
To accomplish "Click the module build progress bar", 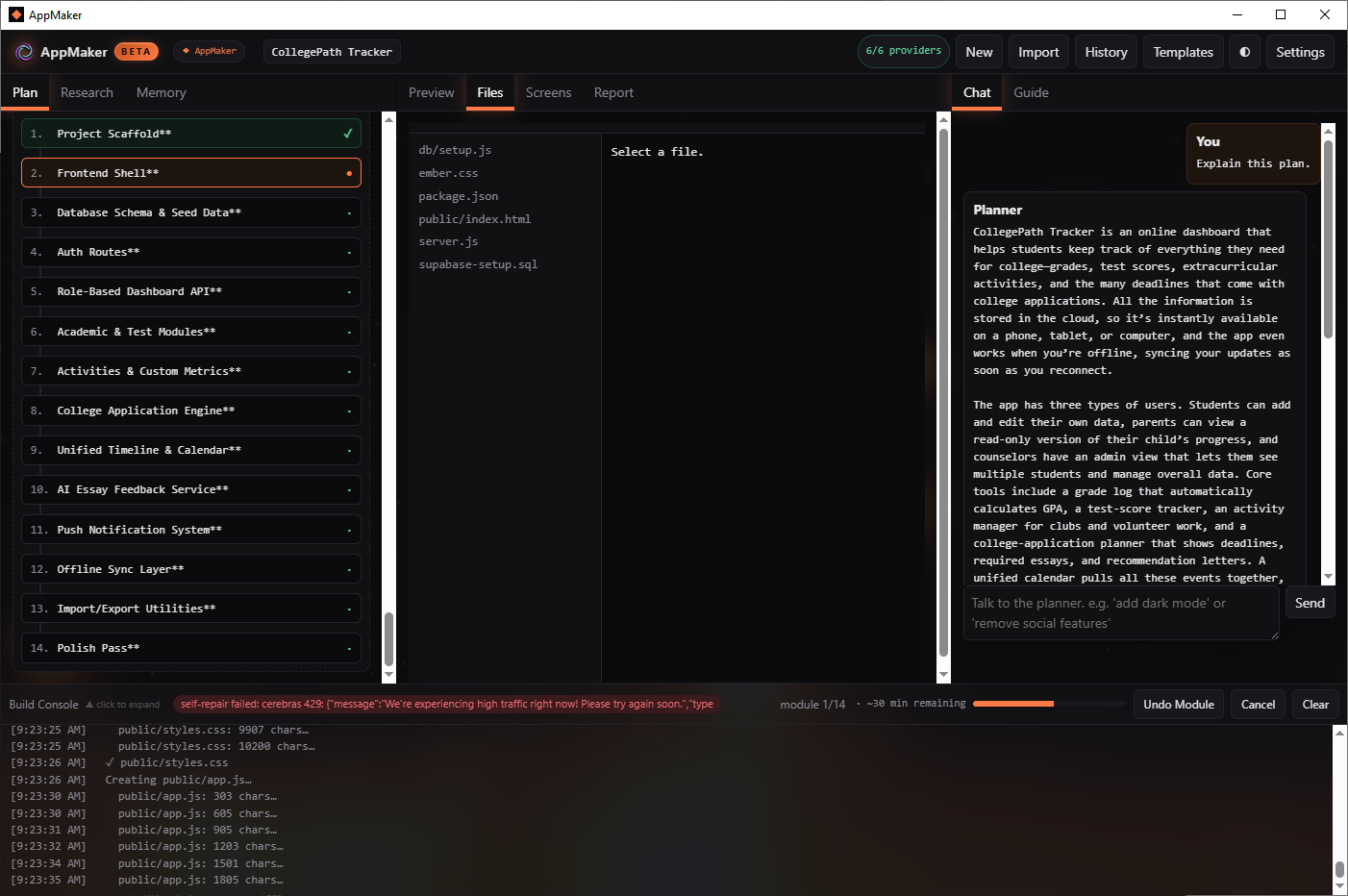I will pyautogui.click(x=1048, y=704).
